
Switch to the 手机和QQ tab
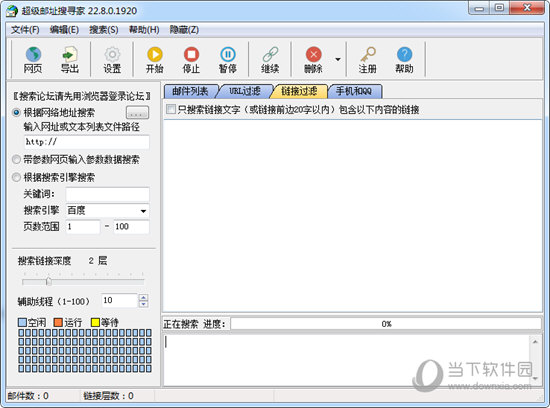click(354, 91)
